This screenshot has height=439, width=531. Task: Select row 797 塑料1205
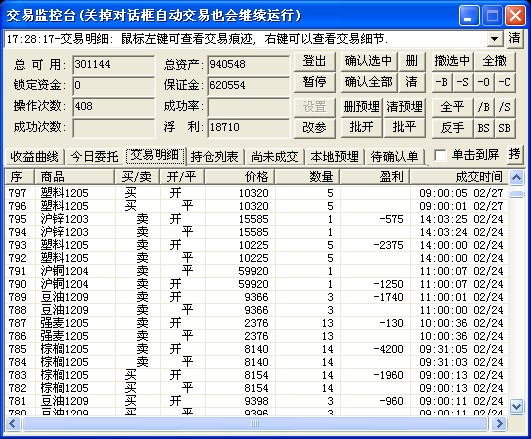coord(256,193)
